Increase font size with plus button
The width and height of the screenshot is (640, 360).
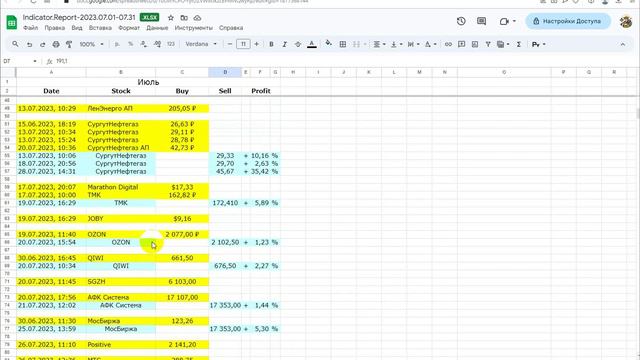coord(256,44)
